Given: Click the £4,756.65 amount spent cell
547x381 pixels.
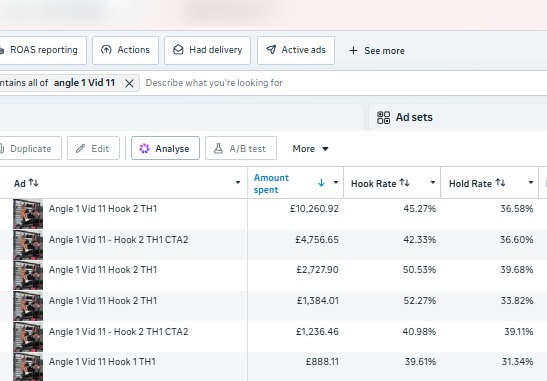Looking at the screenshot, I should click(x=317, y=240).
